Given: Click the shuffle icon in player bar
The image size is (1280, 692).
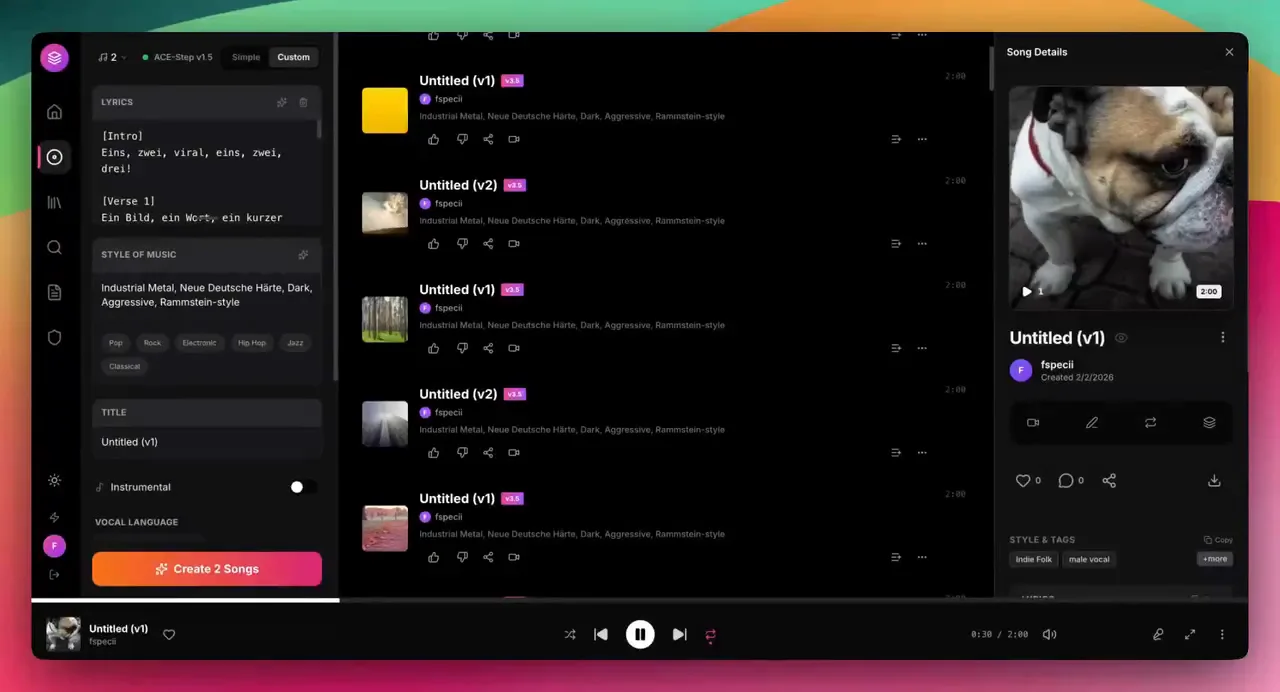Looking at the screenshot, I should [x=570, y=634].
